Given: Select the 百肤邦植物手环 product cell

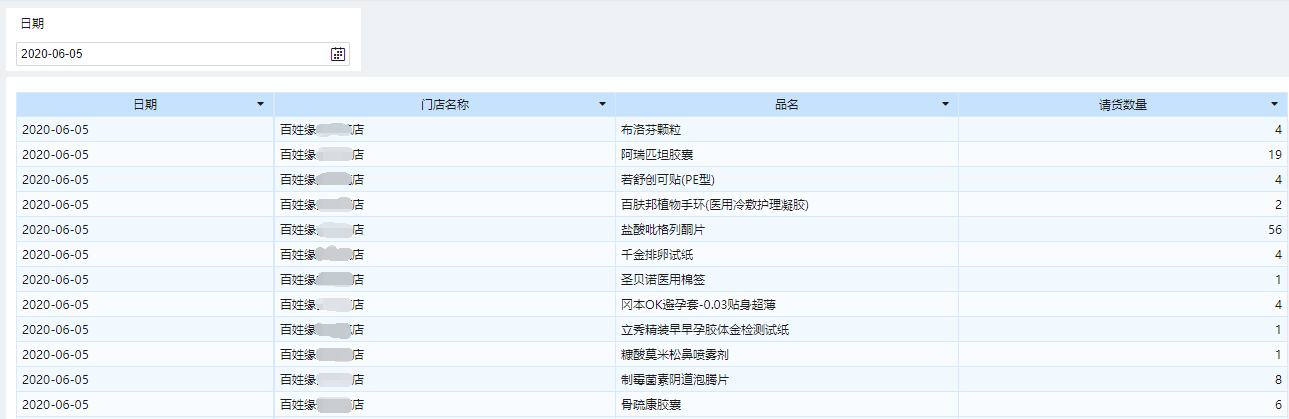Looking at the screenshot, I should point(787,204).
